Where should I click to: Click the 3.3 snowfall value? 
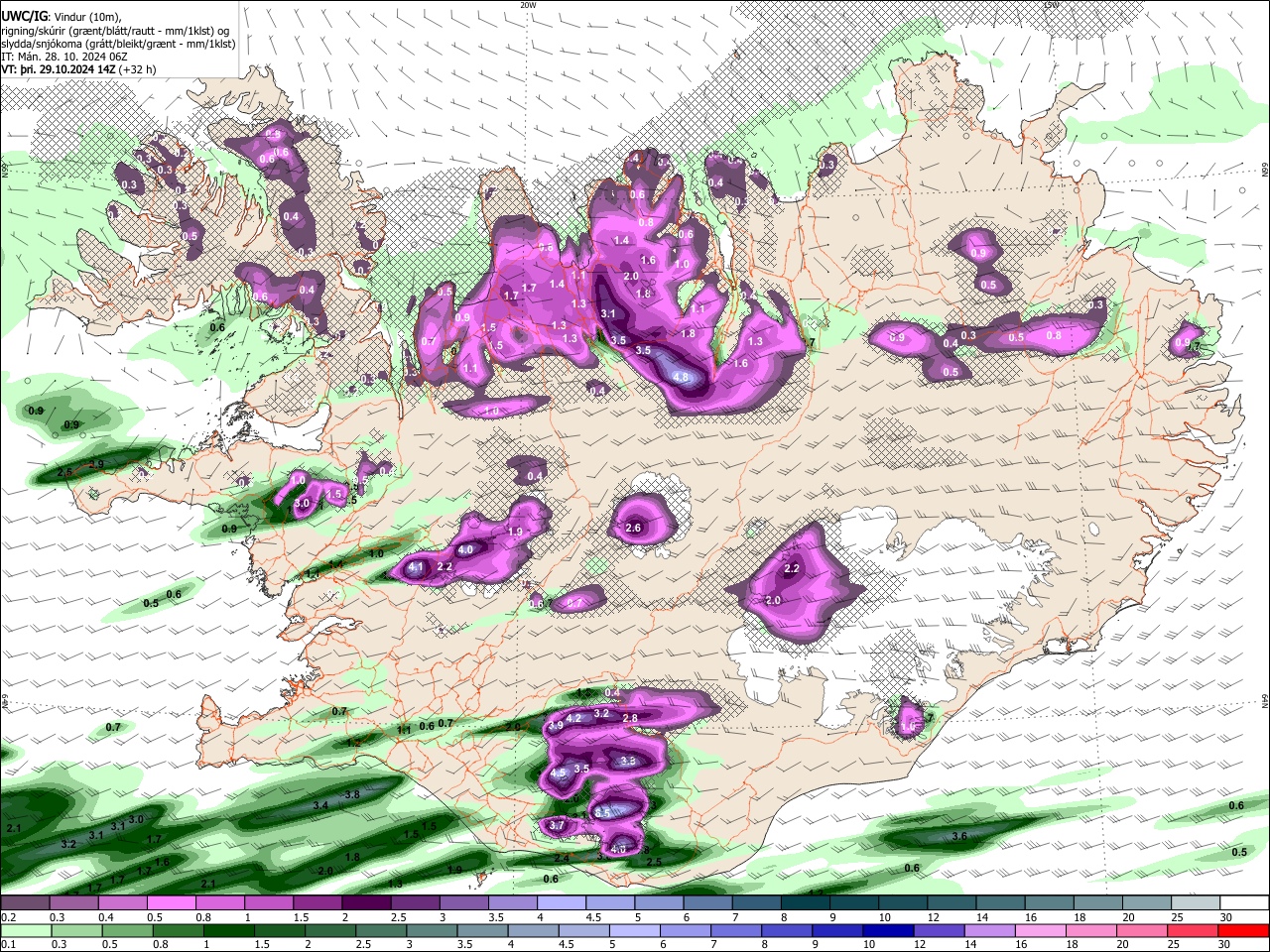click(x=627, y=761)
